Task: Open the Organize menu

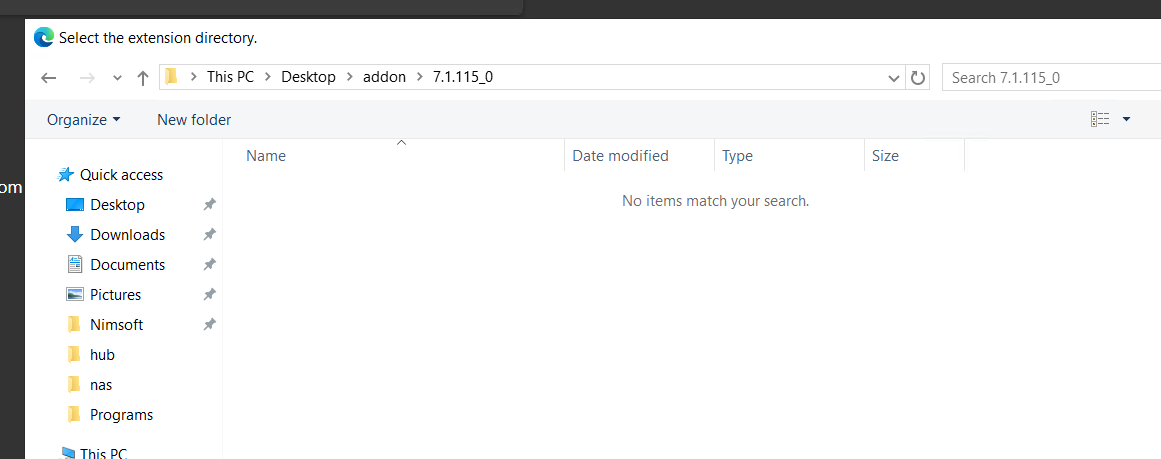Action: coord(83,120)
